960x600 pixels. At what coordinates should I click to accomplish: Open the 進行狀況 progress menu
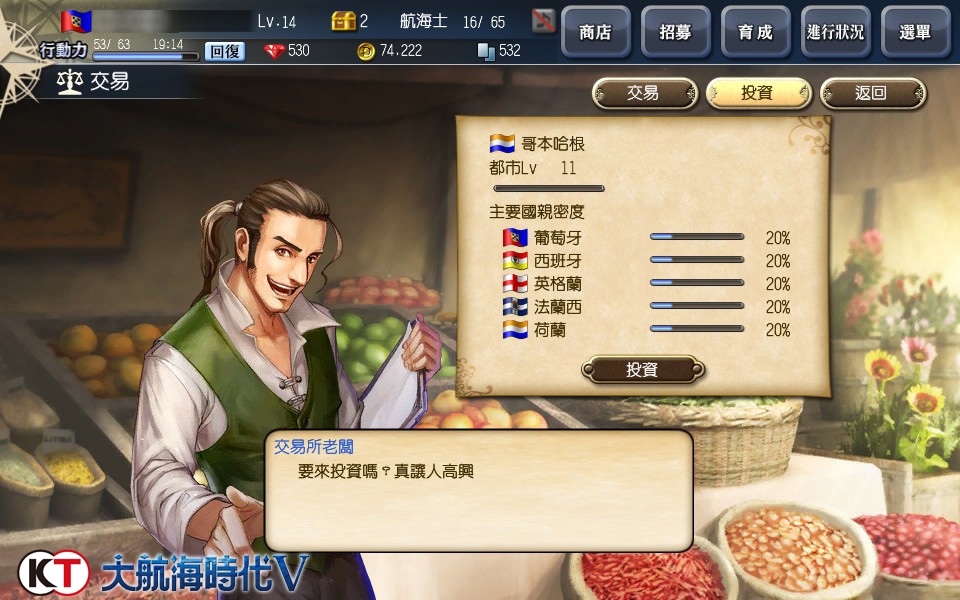(x=836, y=32)
